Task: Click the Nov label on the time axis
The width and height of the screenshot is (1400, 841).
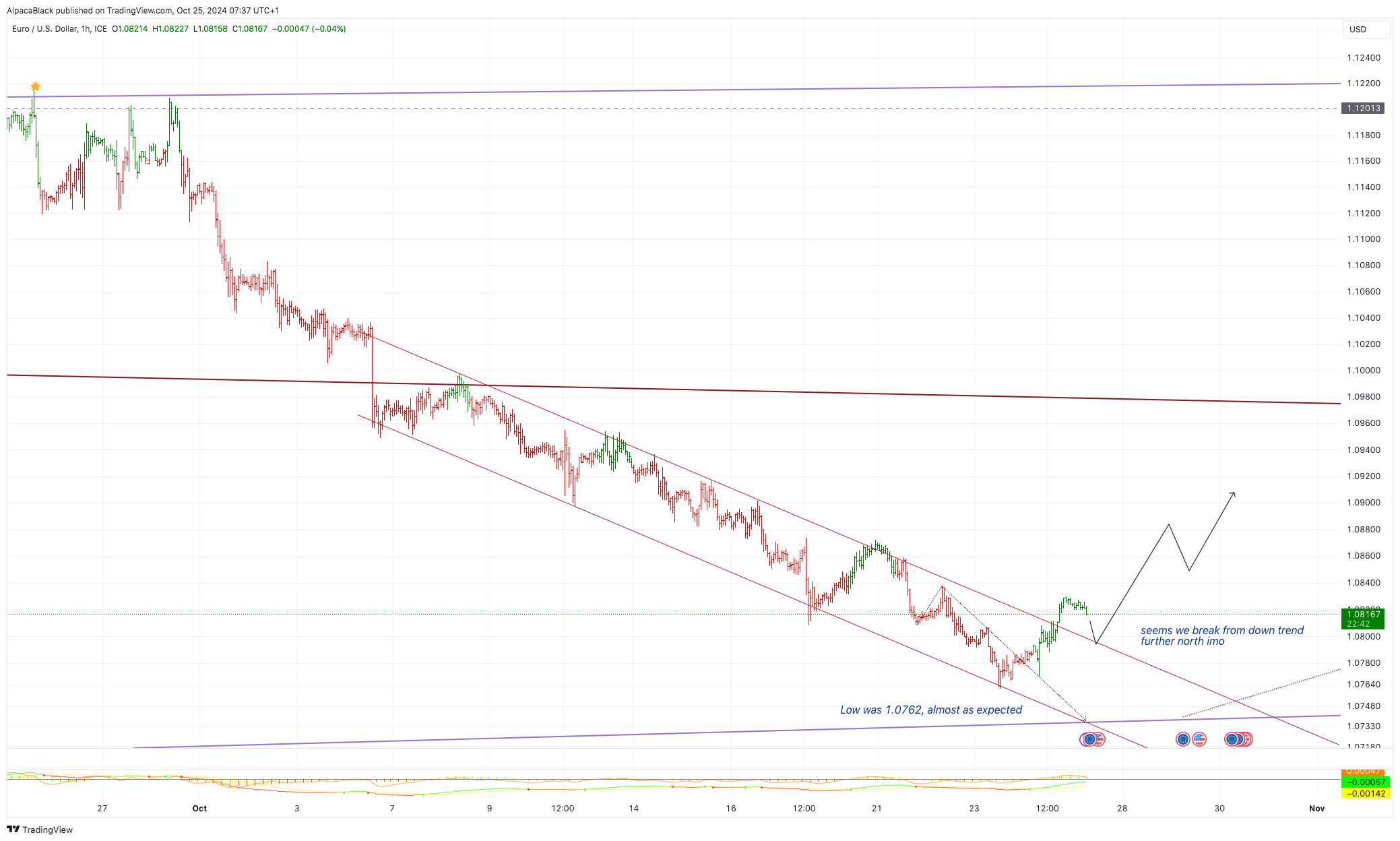Action: click(1316, 808)
